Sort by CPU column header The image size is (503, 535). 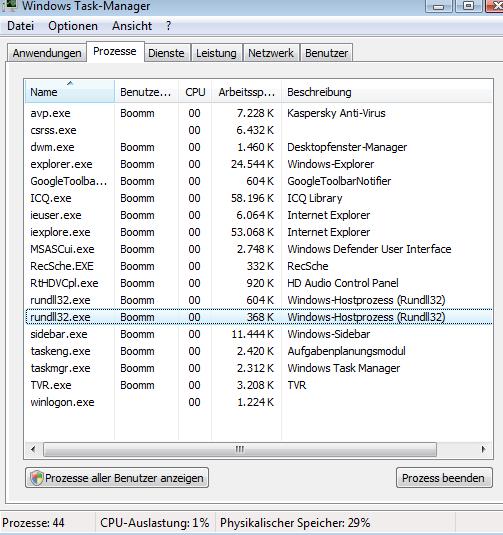point(195,92)
